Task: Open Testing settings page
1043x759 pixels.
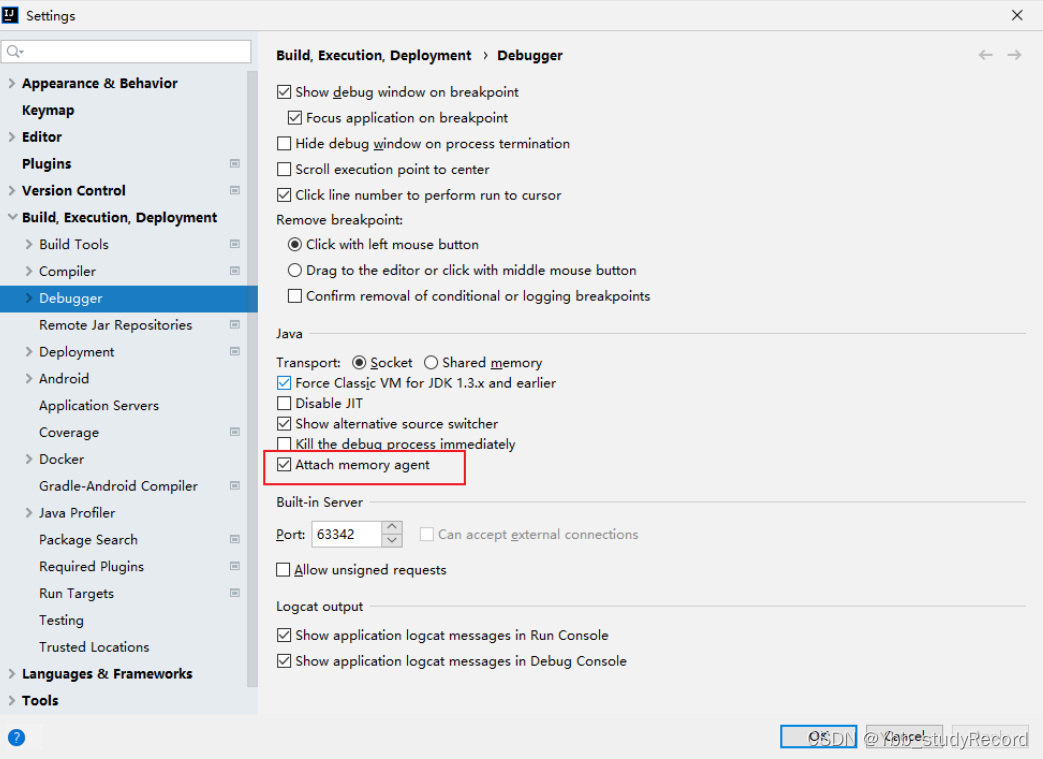Action: (x=61, y=620)
